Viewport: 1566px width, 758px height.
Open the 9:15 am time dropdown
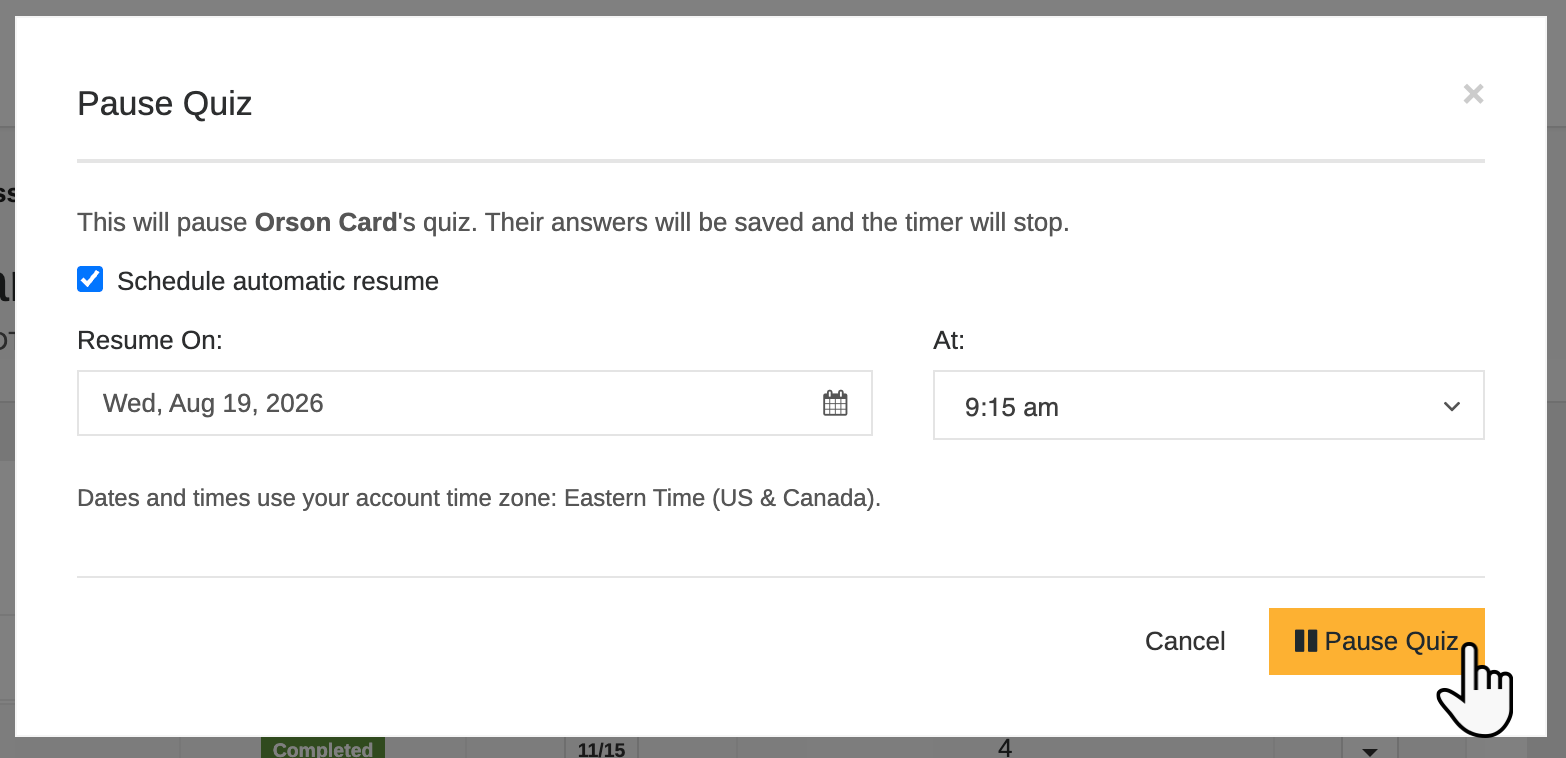tap(1208, 405)
